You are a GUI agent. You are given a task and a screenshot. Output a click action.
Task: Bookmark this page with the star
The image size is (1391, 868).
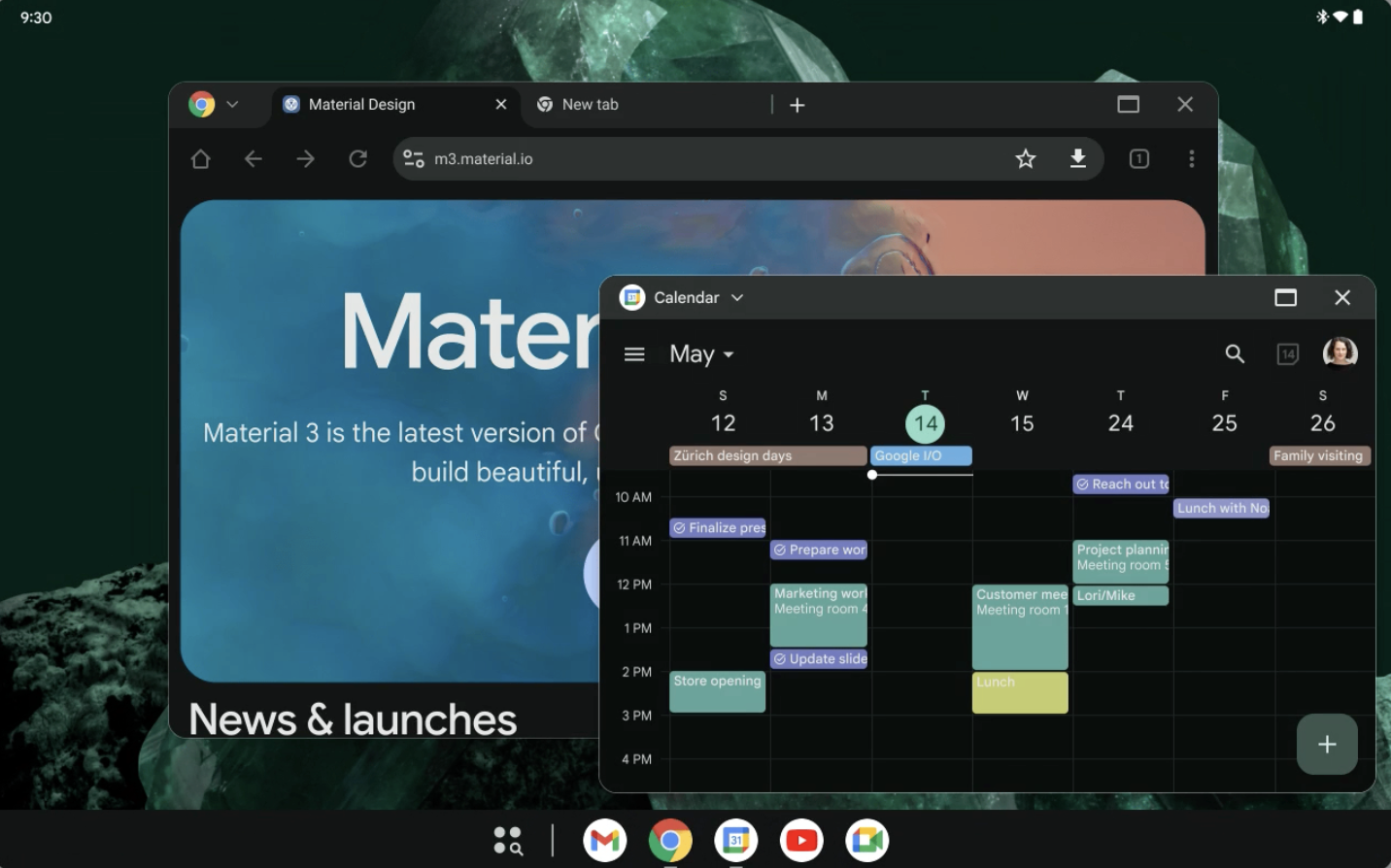pos(1026,158)
